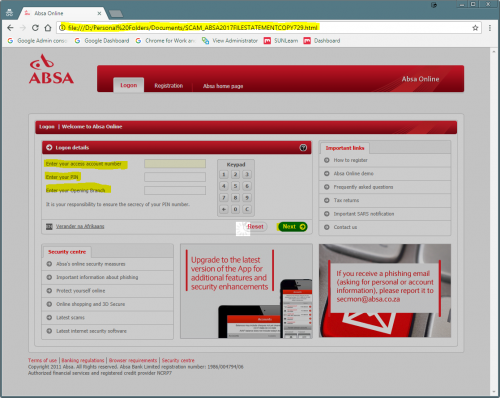Viewport: 500px width, 398px height.
Task: Select the Absa Online browser tab
Action: click(62, 13)
